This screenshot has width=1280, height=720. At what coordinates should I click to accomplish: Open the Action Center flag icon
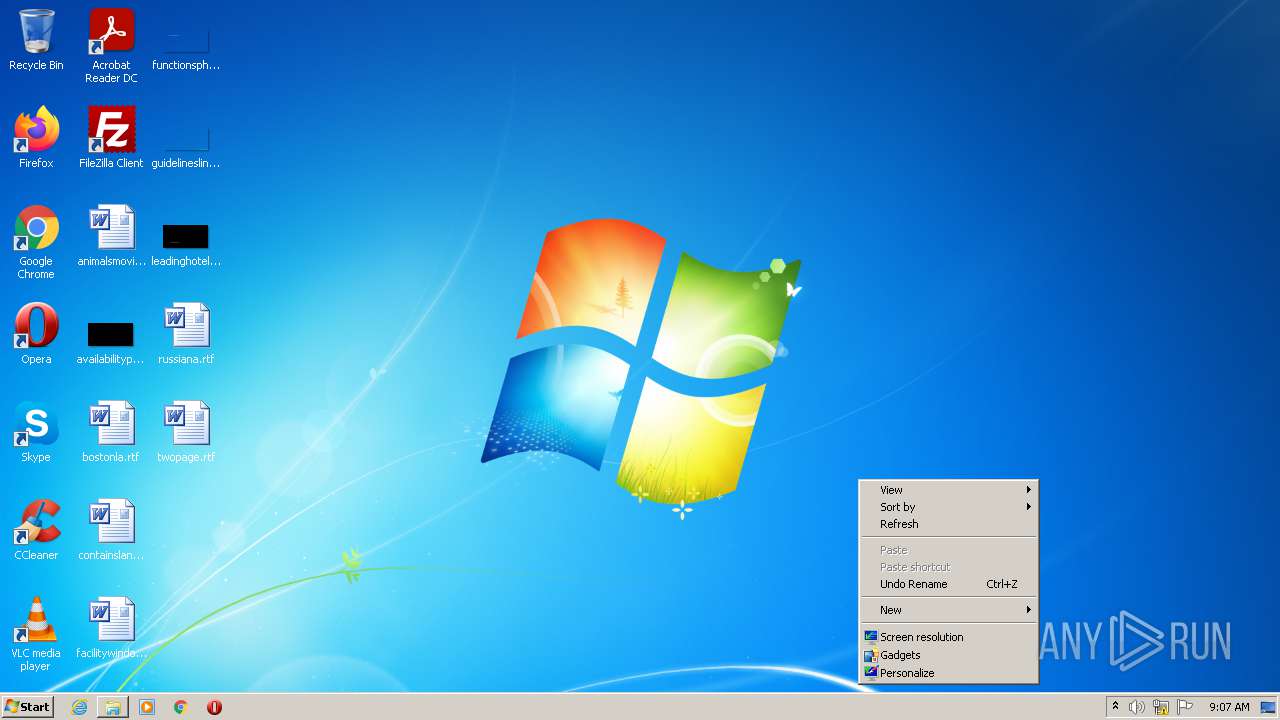[x=1185, y=707]
